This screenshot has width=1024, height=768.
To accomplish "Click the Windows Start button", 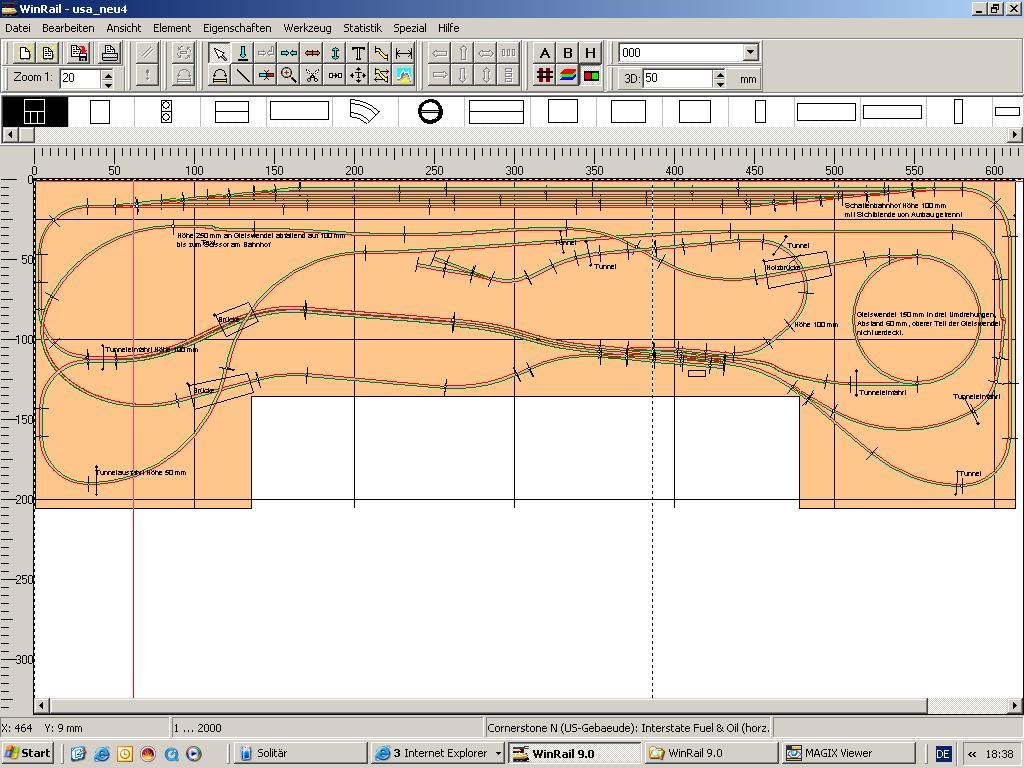I will (27, 753).
